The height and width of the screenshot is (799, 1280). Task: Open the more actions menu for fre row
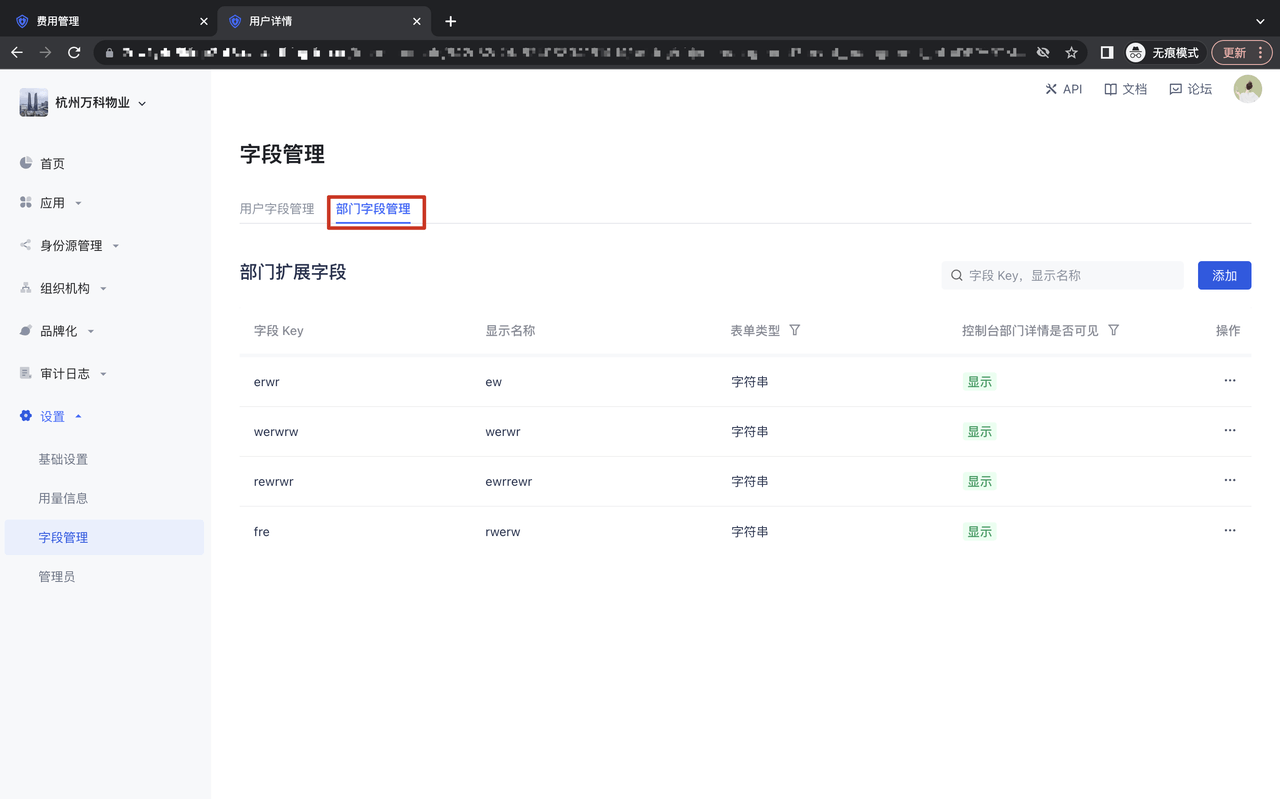[x=1229, y=531]
